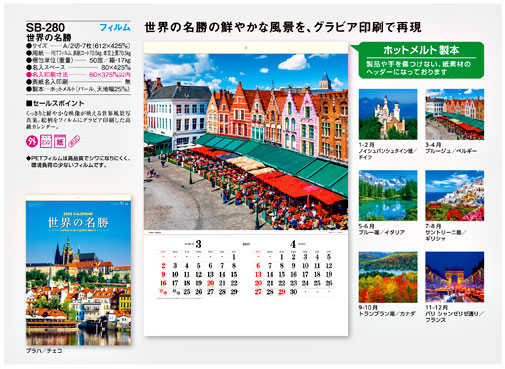Screen dimensions: 505x369
Task: Open the autumn forest thumbnail for 9-10月
Action: (x=388, y=277)
